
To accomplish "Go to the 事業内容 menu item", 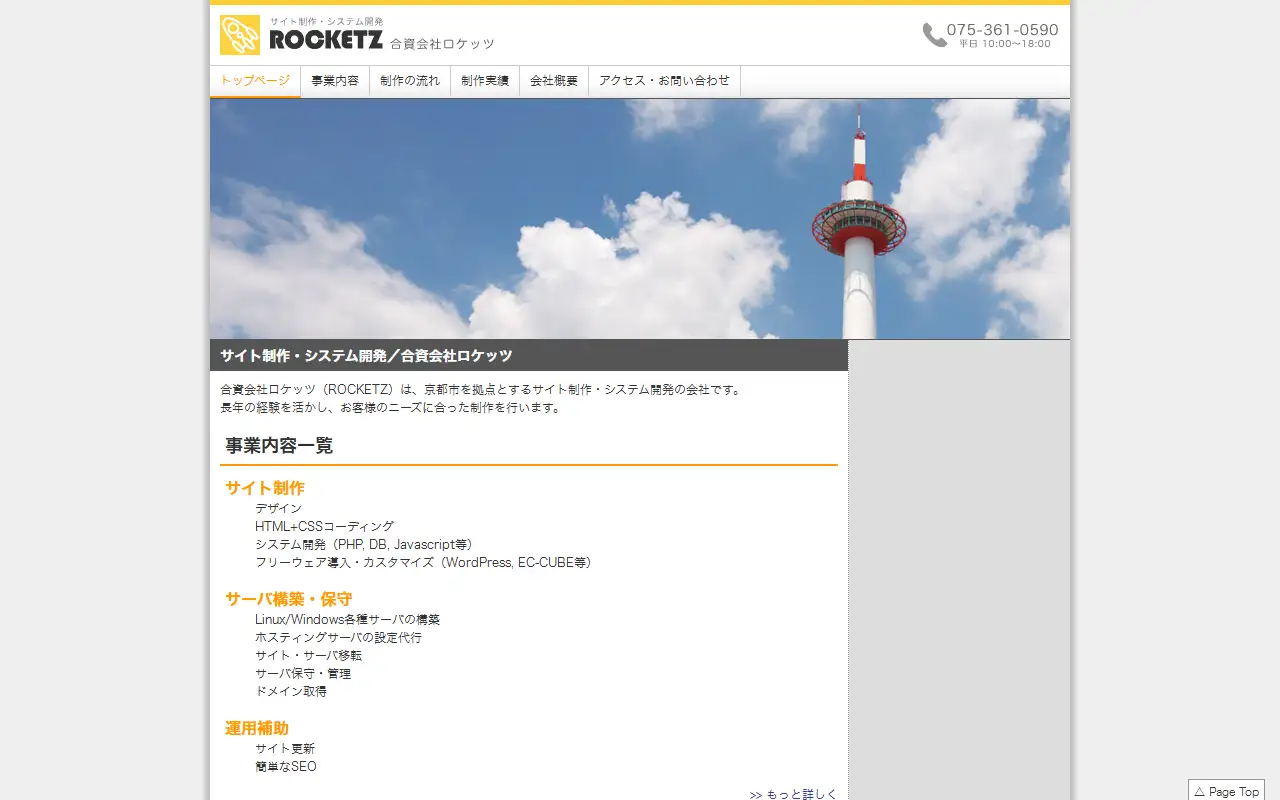I will pyautogui.click(x=335, y=81).
